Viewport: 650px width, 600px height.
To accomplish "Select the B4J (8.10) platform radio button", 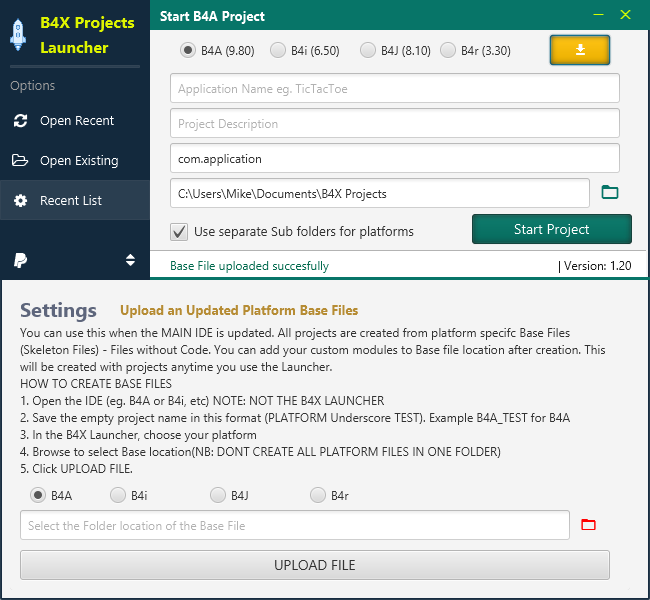I will point(368,50).
